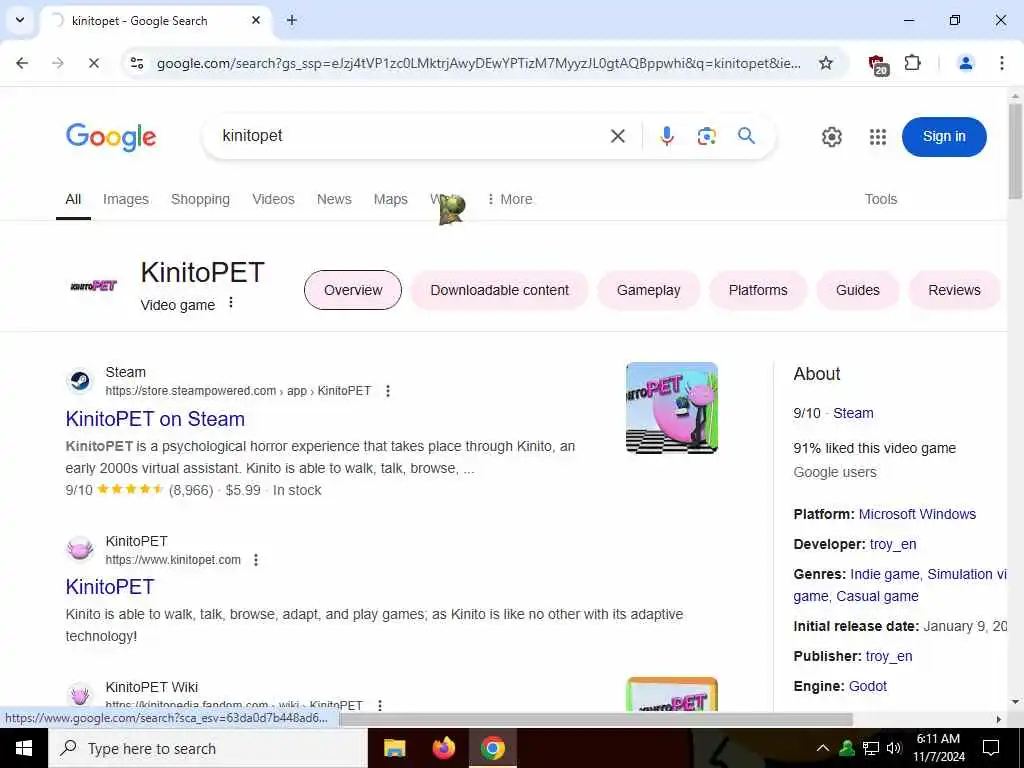Select the Reviews chip

coord(954,290)
